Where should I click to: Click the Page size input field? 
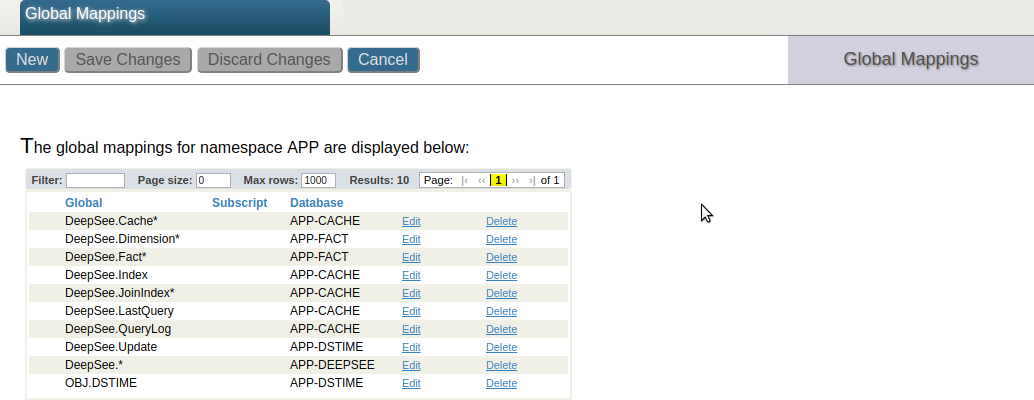(213, 181)
